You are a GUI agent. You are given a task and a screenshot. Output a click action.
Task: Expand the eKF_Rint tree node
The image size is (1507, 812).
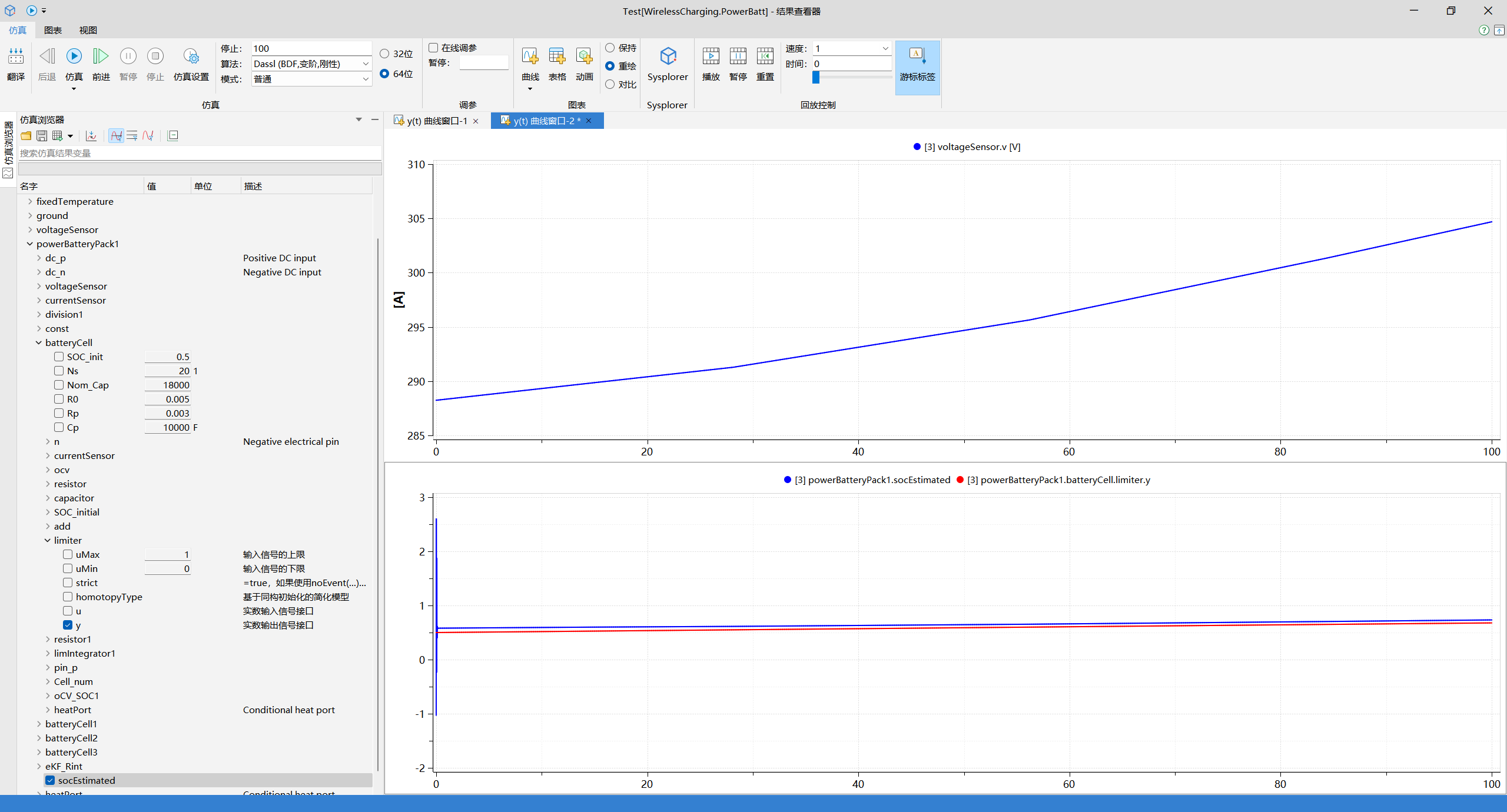pos(39,766)
